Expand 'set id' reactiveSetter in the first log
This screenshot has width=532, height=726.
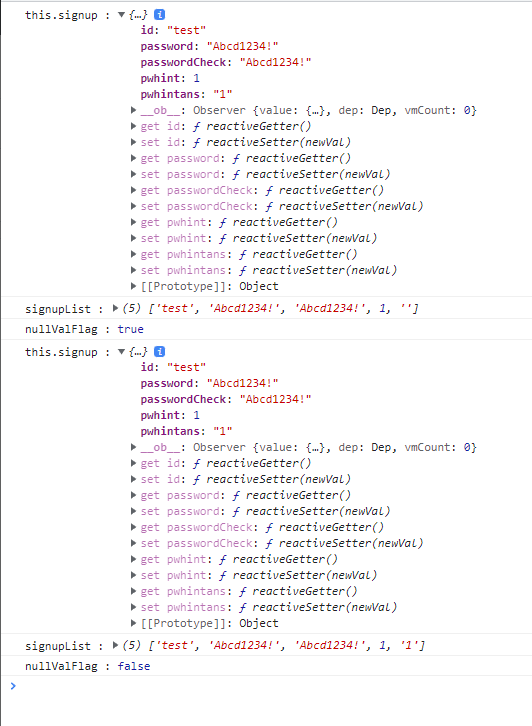(133, 142)
